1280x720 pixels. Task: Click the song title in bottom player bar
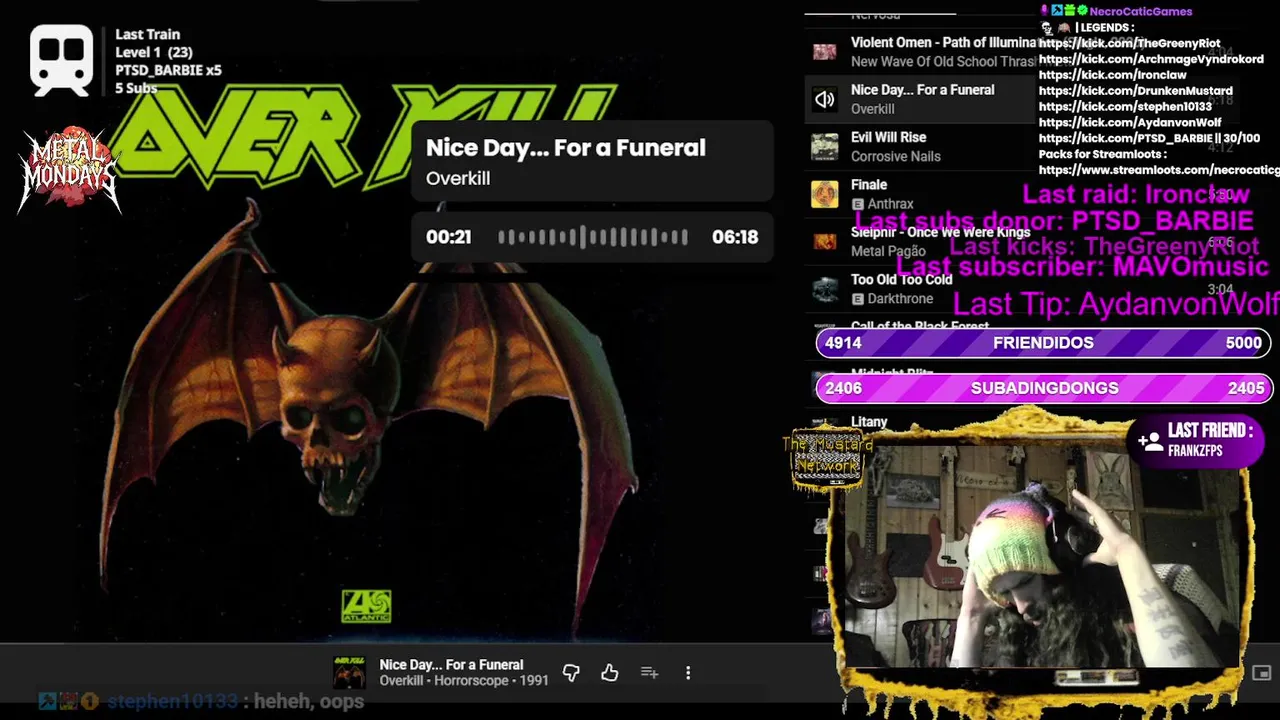[451, 664]
